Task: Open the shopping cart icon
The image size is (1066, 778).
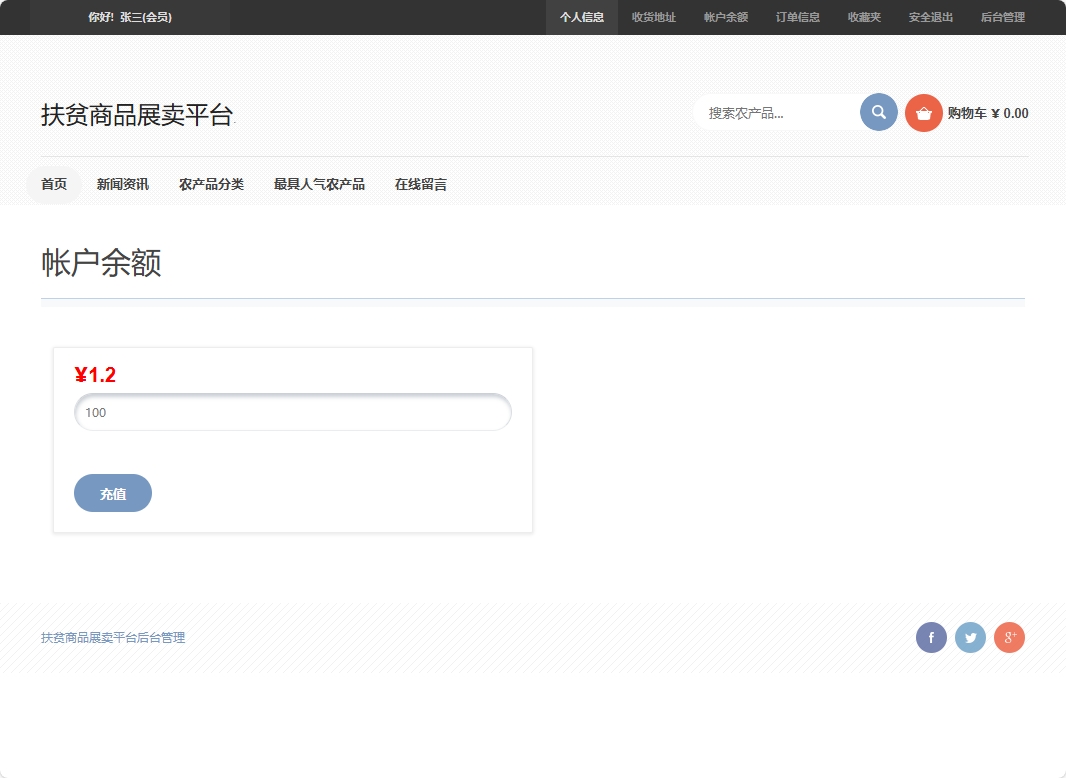Action: point(923,112)
